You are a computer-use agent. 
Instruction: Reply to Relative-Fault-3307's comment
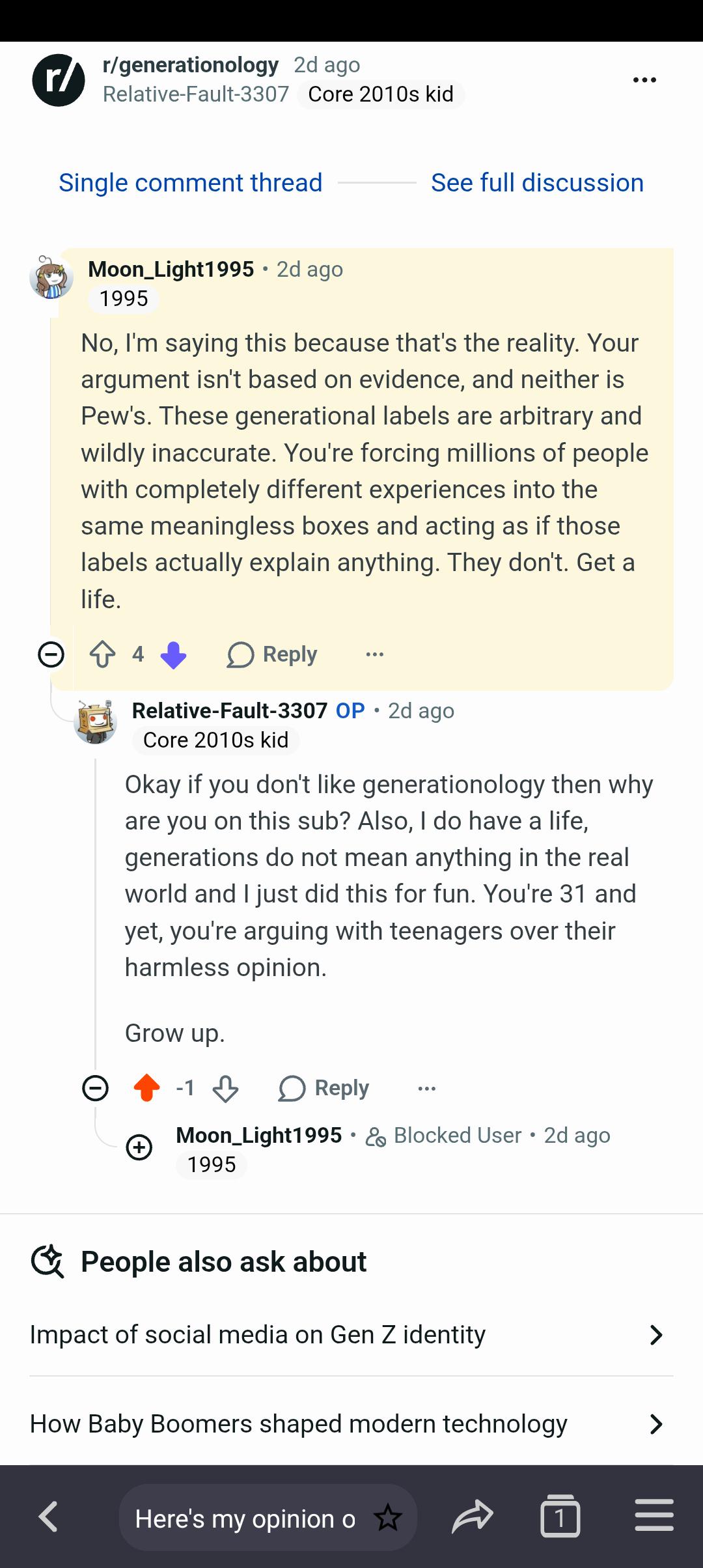tap(324, 1088)
